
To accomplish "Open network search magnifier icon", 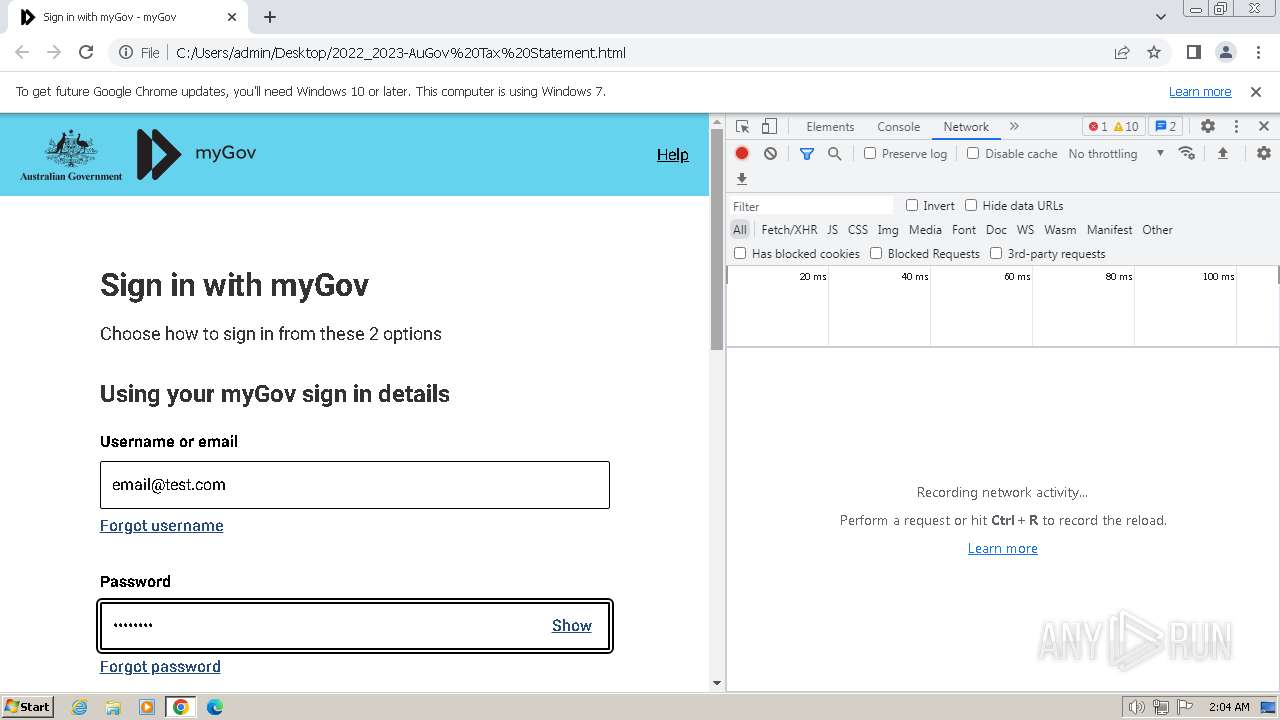I will pyautogui.click(x=834, y=153).
